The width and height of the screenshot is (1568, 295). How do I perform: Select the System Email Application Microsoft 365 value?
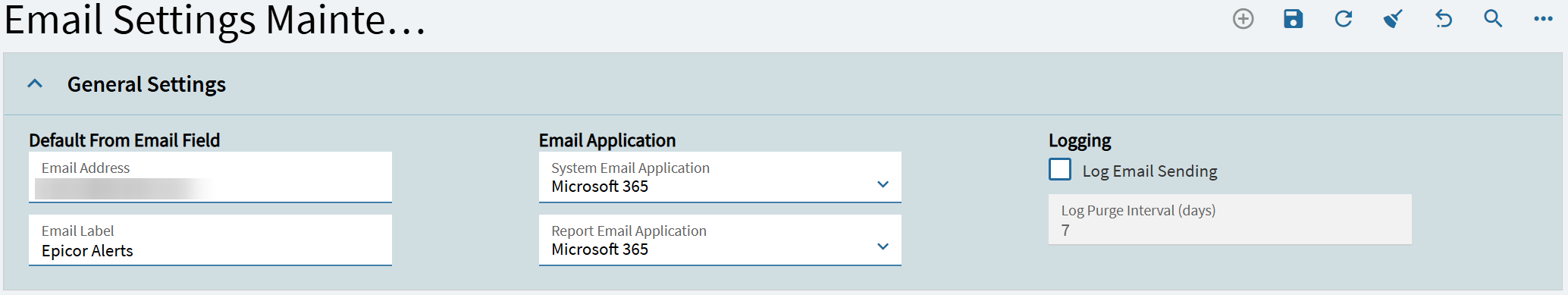(x=600, y=187)
